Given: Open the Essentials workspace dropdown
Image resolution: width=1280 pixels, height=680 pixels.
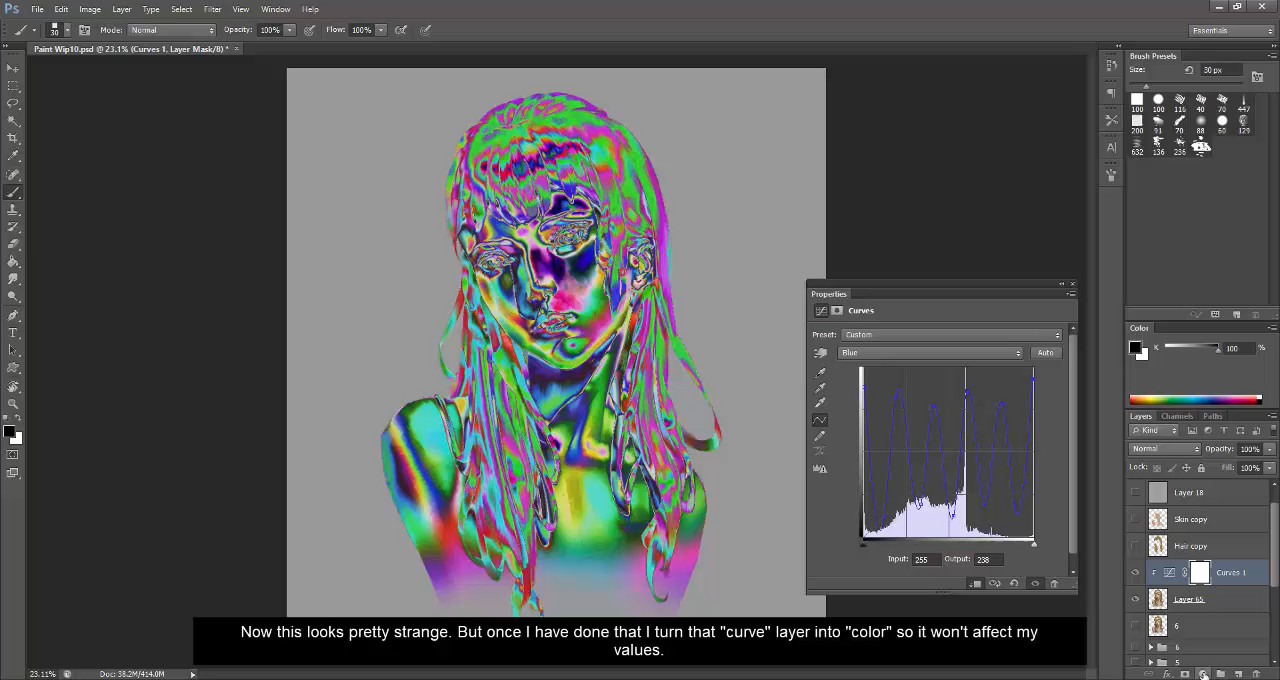Looking at the screenshot, I should [x=1232, y=30].
